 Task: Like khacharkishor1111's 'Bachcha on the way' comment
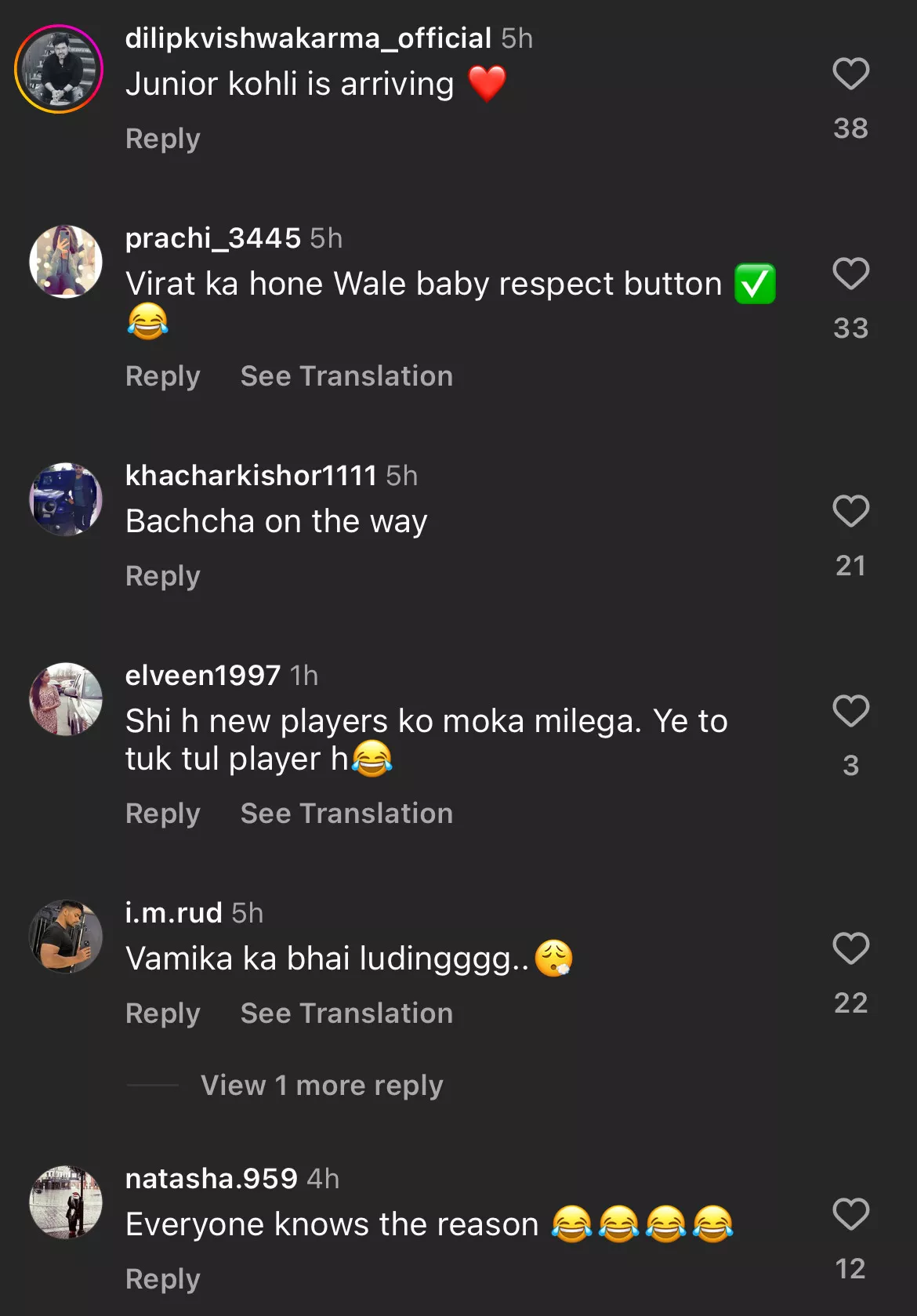pos(850,511)
